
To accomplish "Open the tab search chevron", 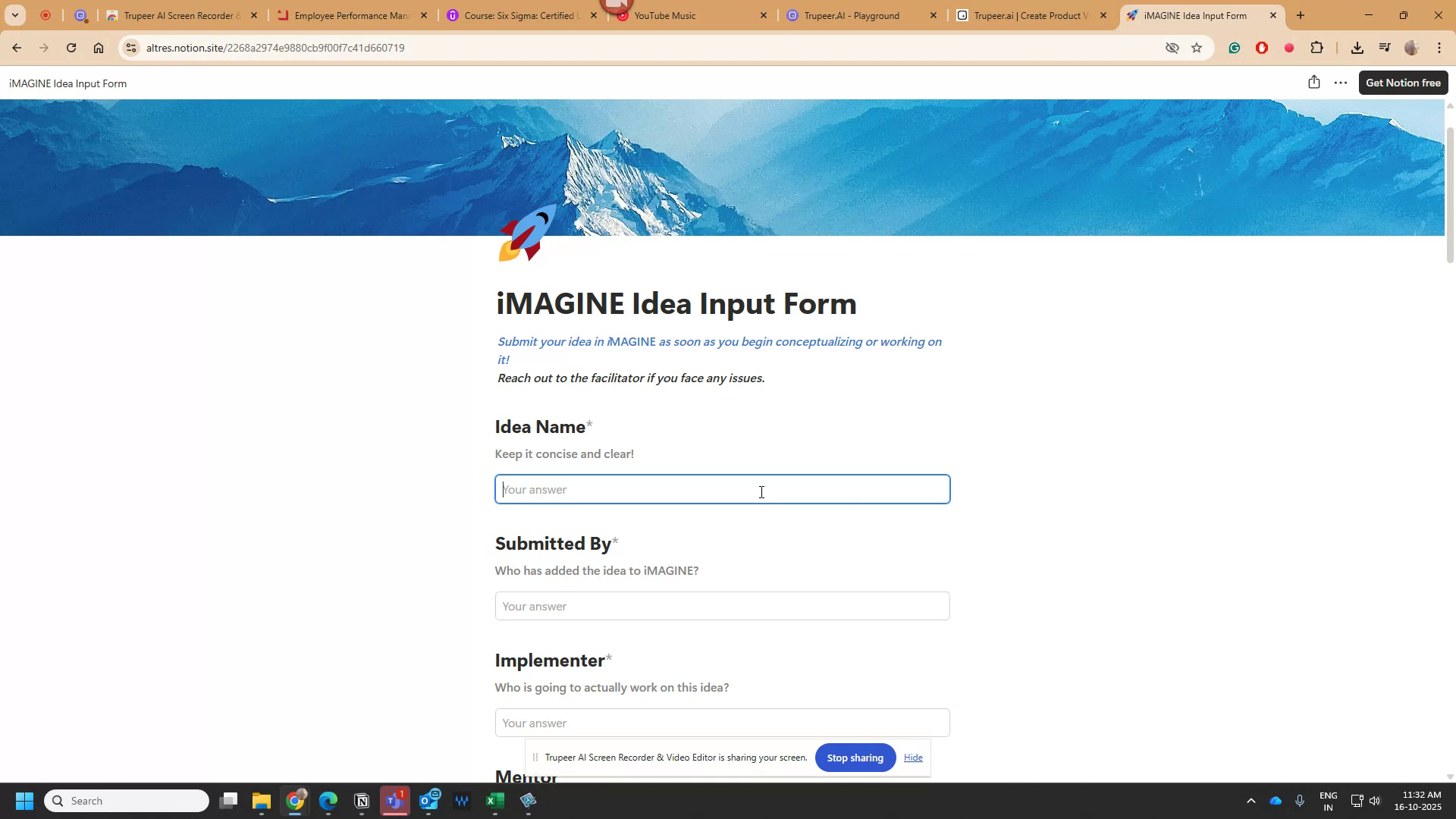I will pos(14,15).
